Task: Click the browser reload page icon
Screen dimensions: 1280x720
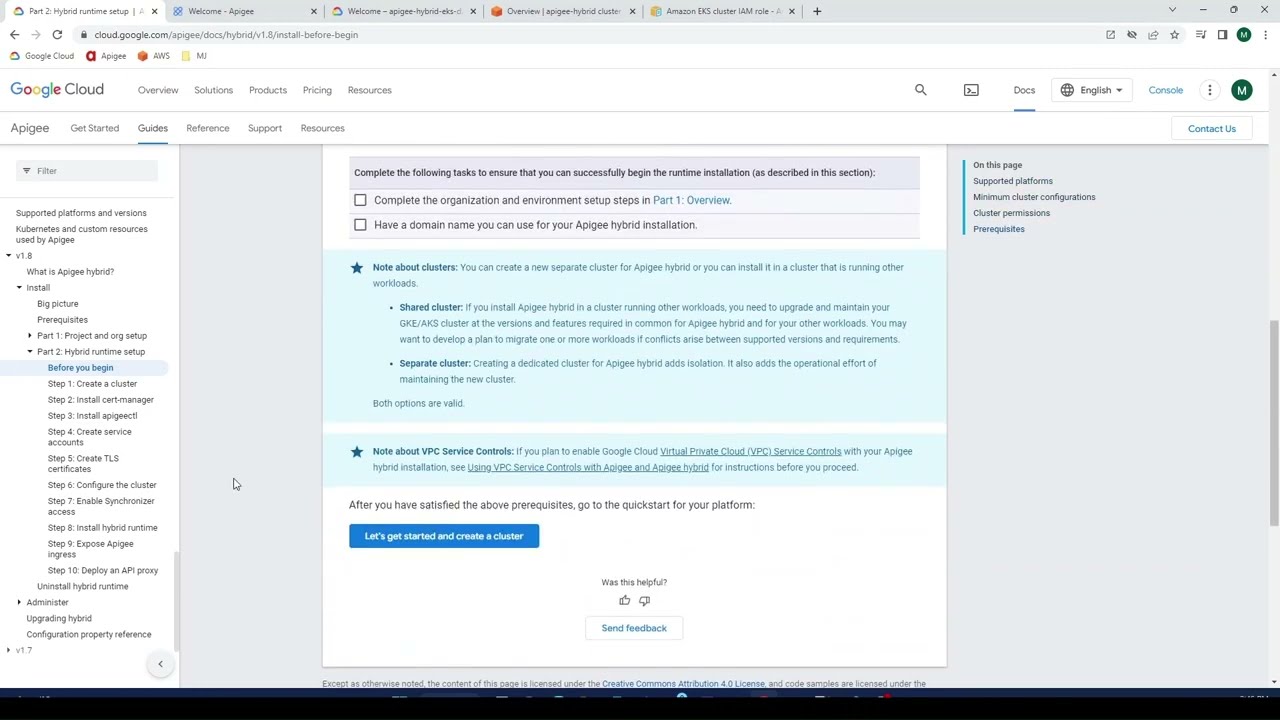Action: 57,35
